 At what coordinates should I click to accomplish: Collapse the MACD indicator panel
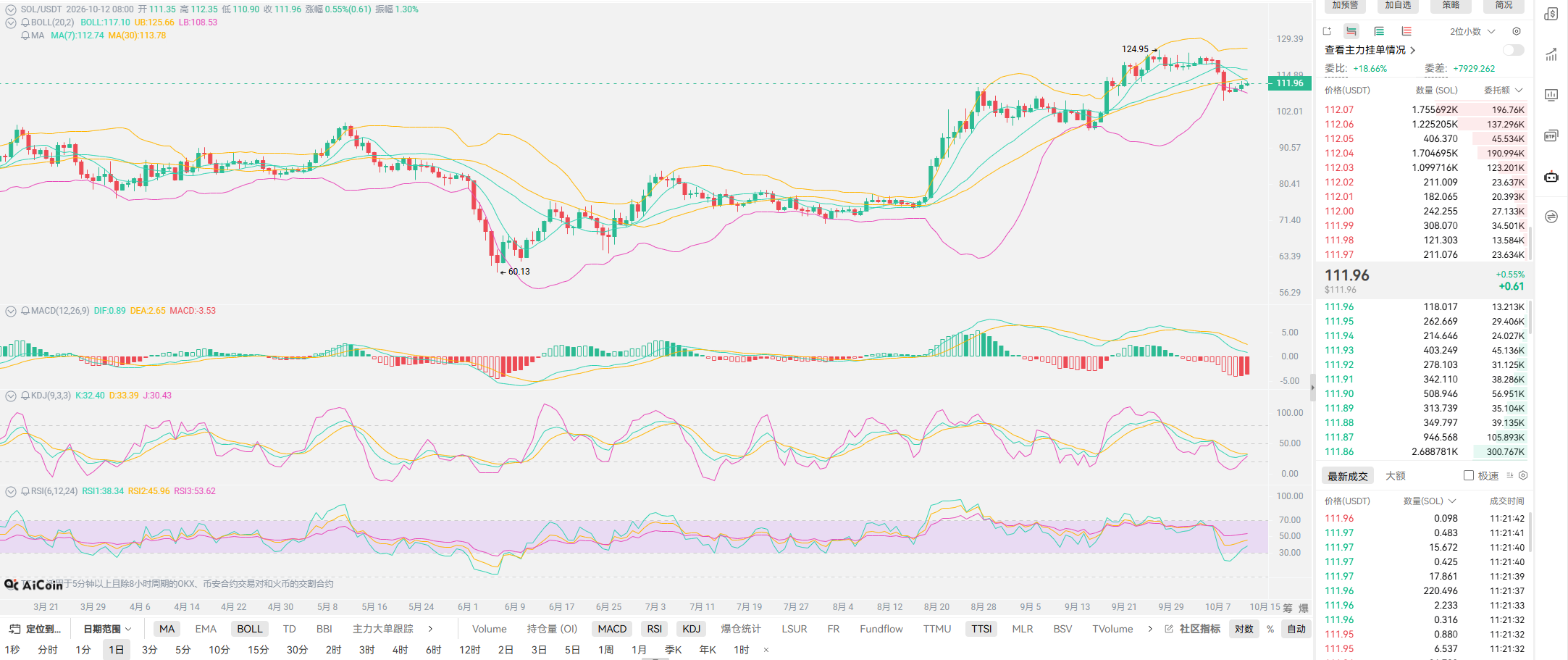coord(11,311)
